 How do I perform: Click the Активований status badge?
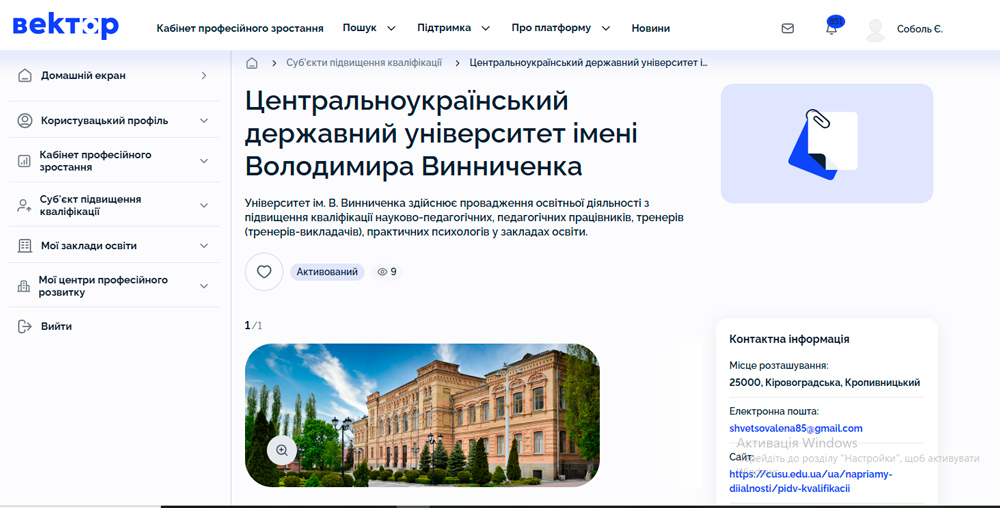point(327,272)
